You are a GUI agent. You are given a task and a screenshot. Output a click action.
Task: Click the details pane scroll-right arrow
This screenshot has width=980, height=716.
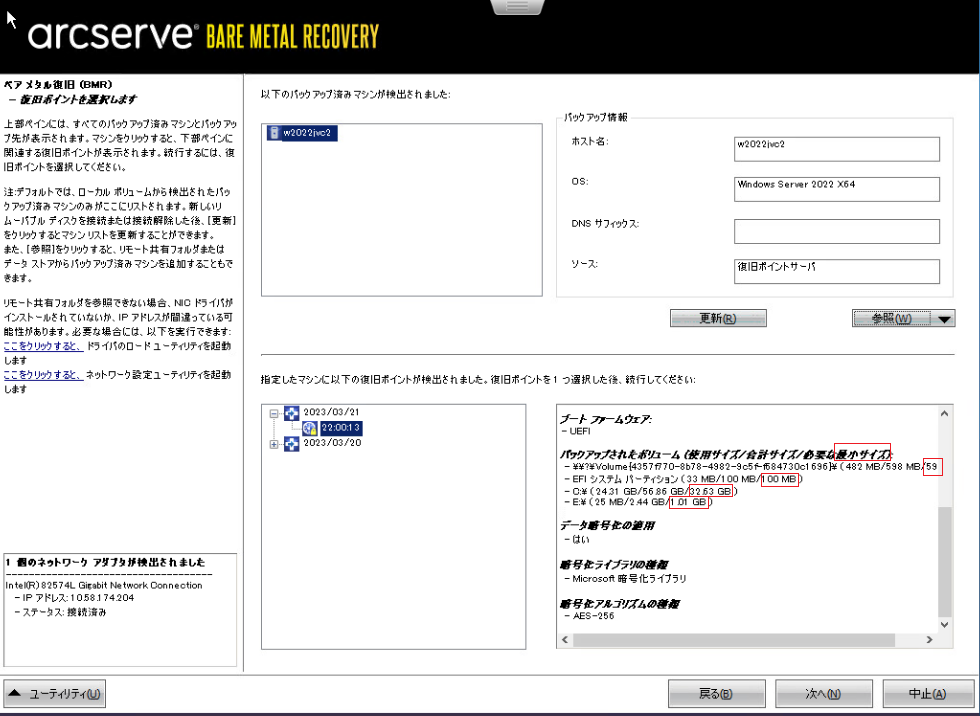[x=929, y=640]
